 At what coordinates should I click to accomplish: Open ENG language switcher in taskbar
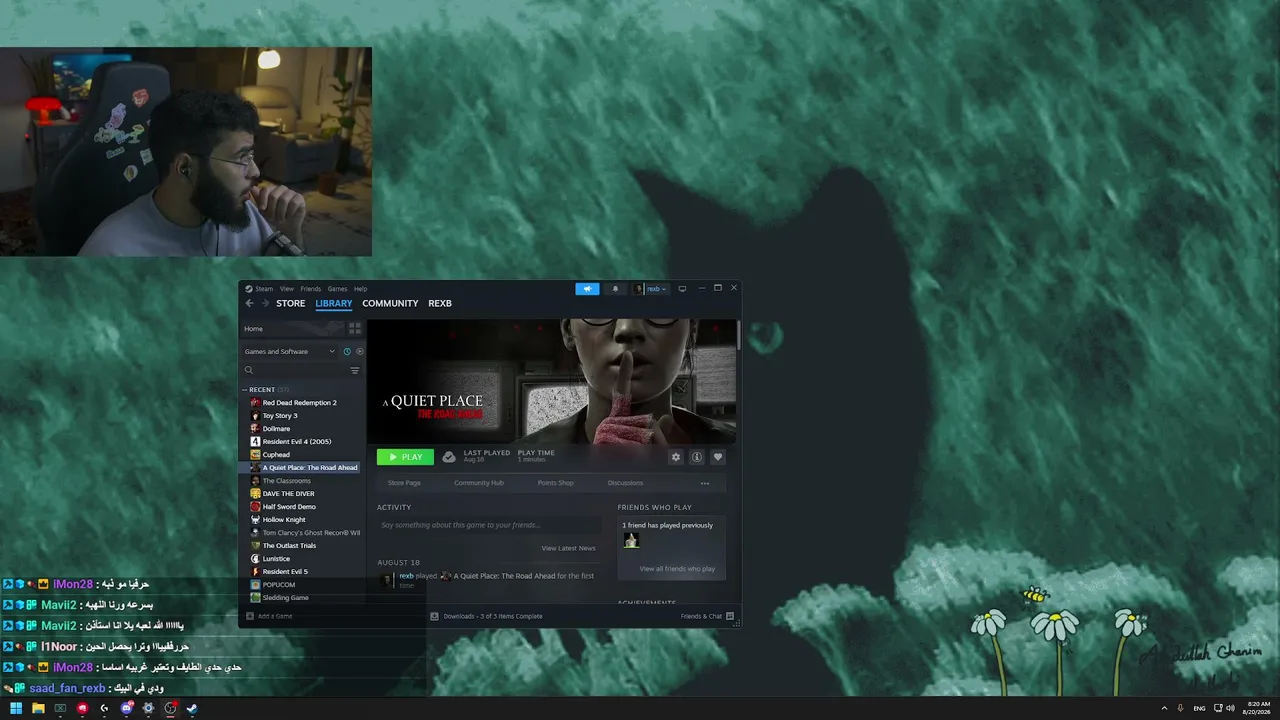(x=1199, y=708)
